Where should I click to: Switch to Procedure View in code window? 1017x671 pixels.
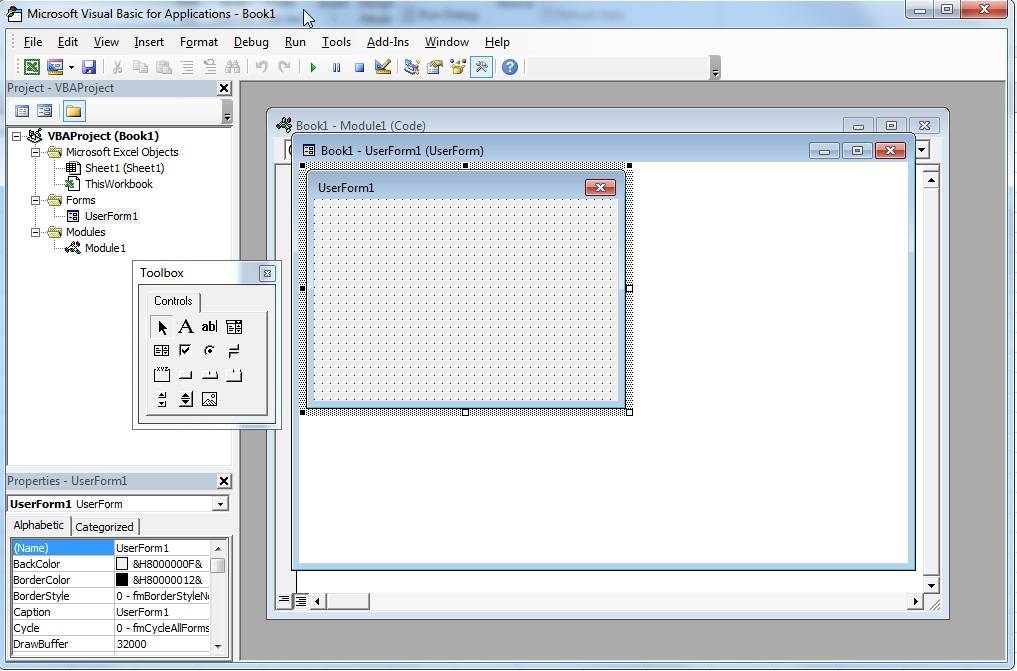tap(284, 600)
